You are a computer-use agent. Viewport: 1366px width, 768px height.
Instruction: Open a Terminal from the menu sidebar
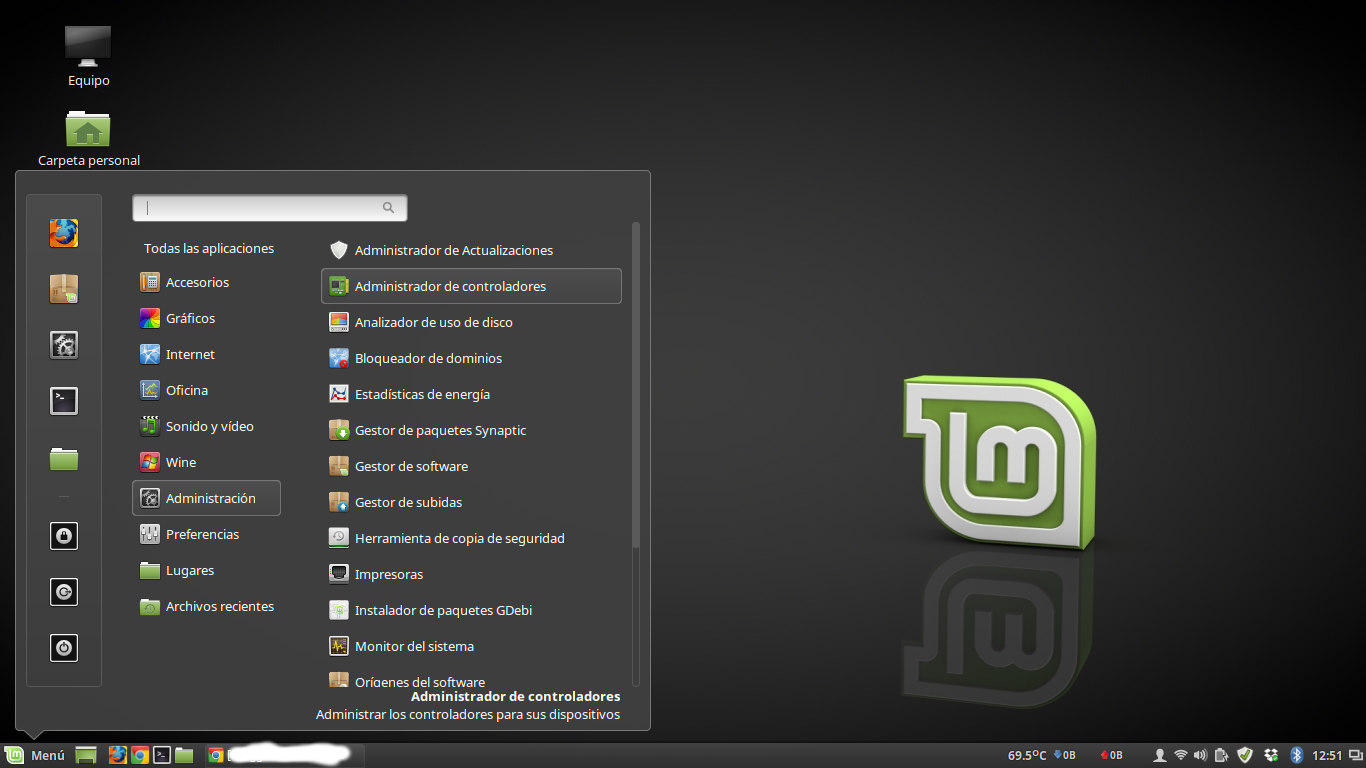64,400
